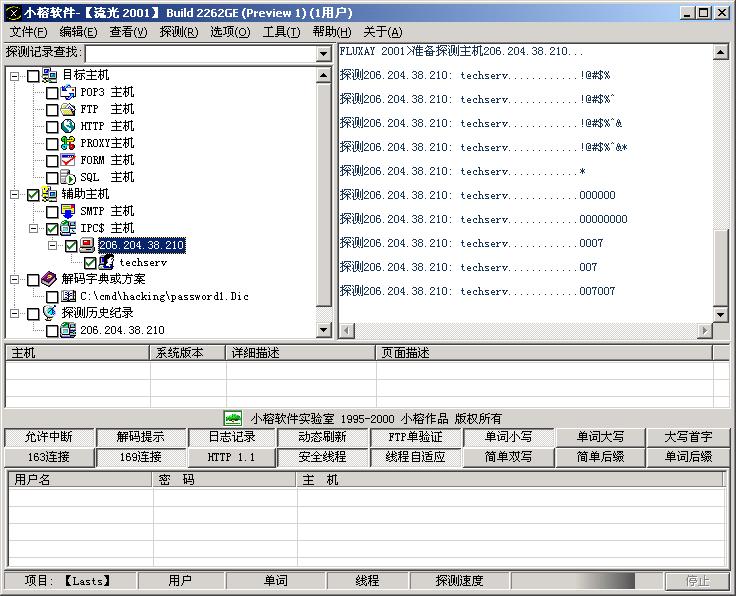
Task: Open the 查看(V) menu
Action: 128,32
